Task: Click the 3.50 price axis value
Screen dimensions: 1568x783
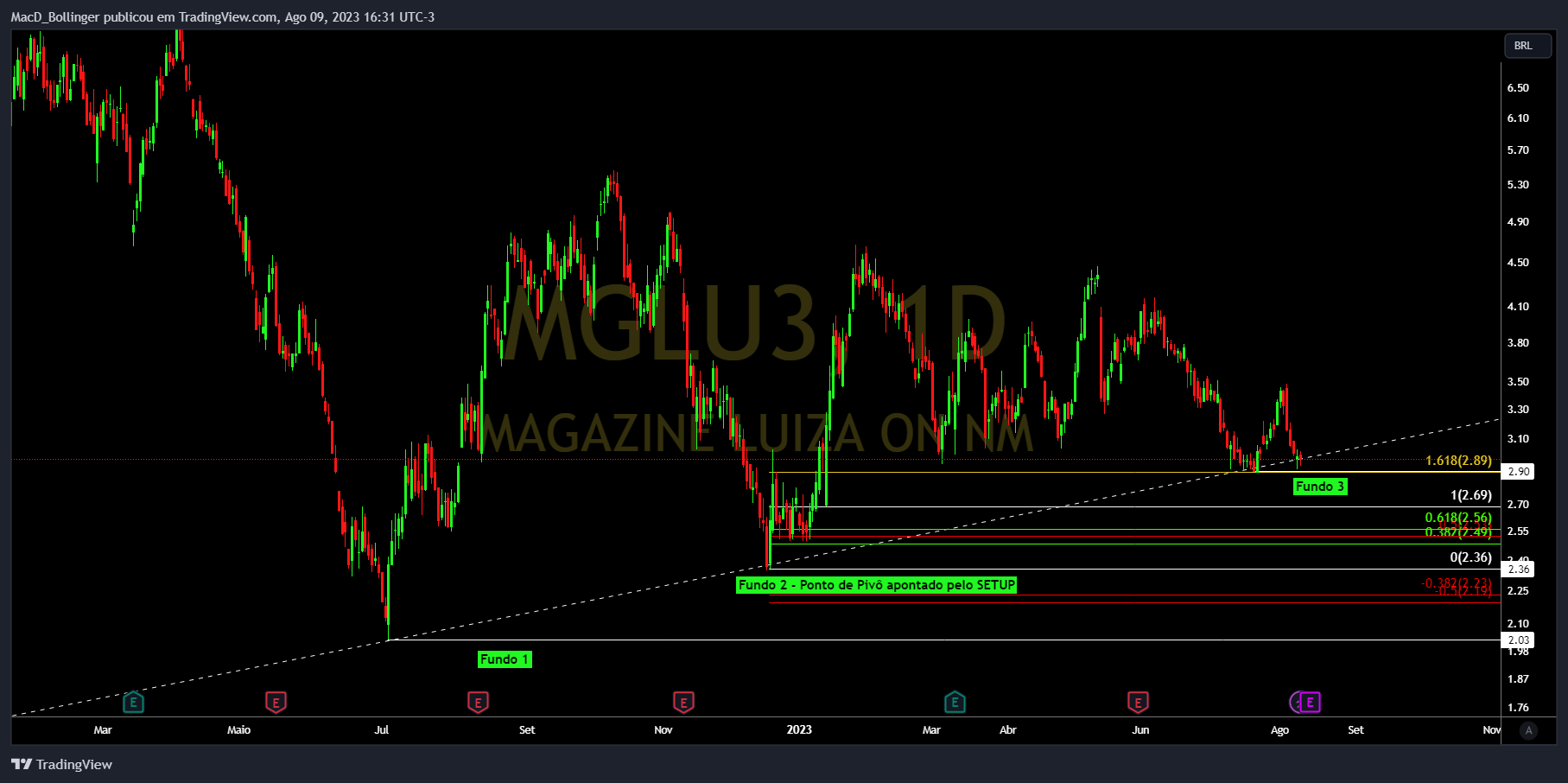Action: 1518,382
